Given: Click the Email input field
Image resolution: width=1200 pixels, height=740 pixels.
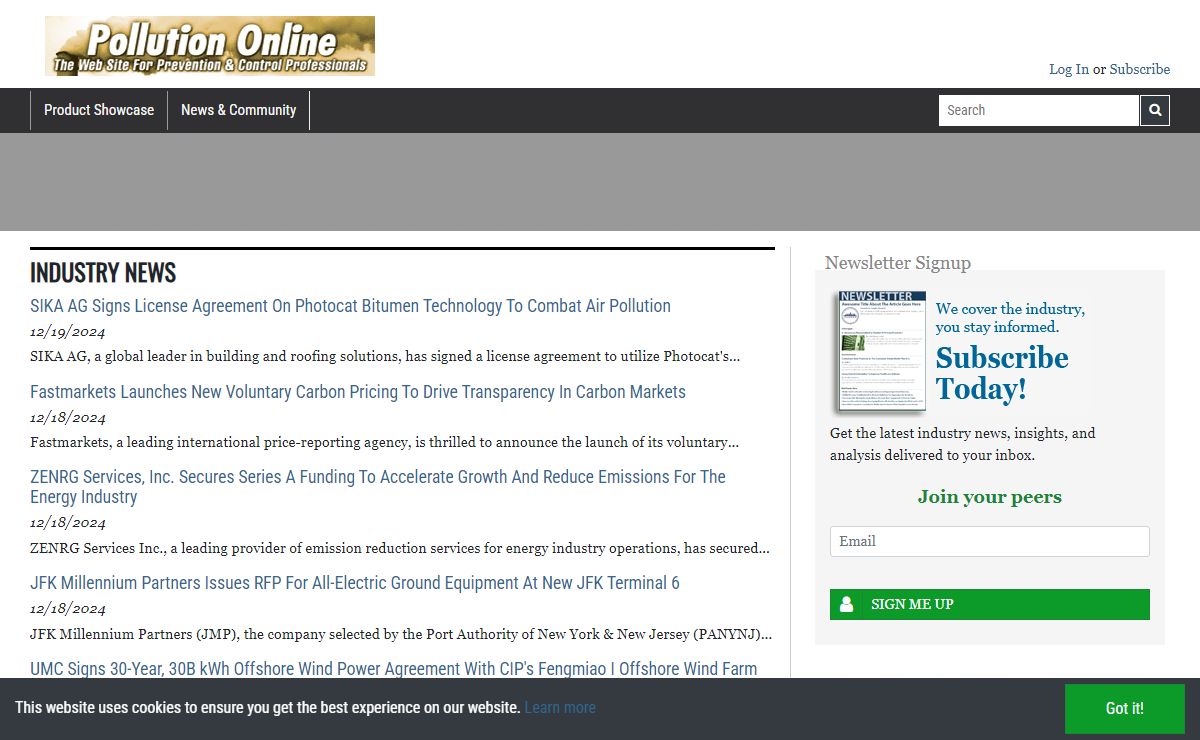Looking at the screenshot, I should pyautogui.click(x=990, y=541).
